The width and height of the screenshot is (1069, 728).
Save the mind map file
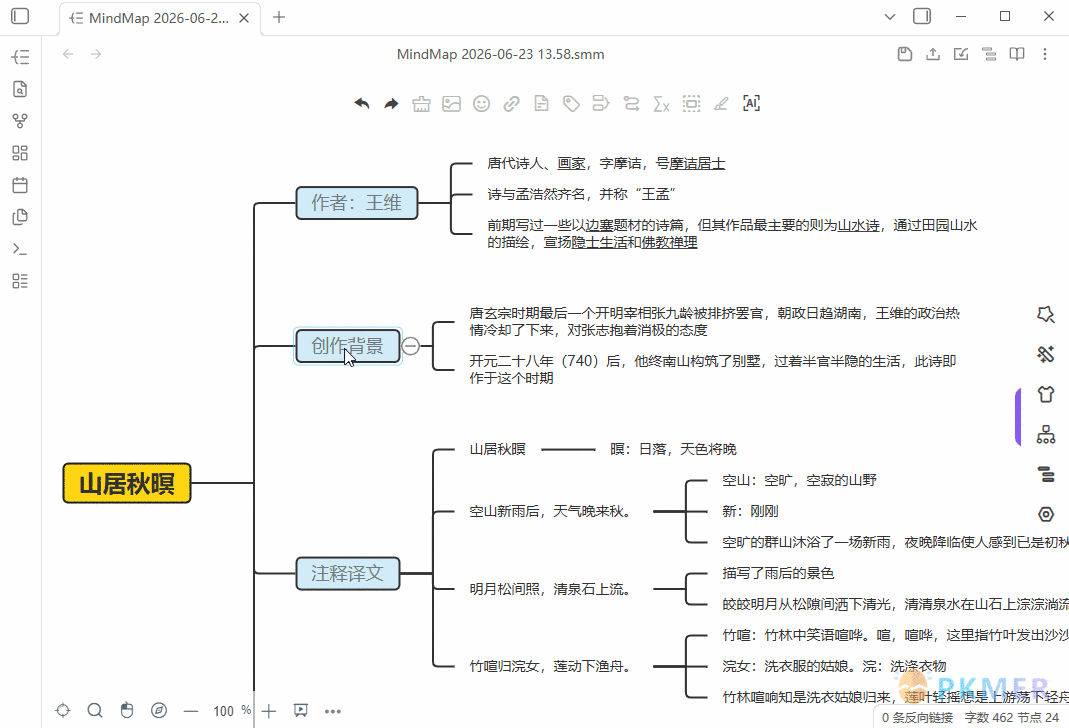[x=905, y=55]
